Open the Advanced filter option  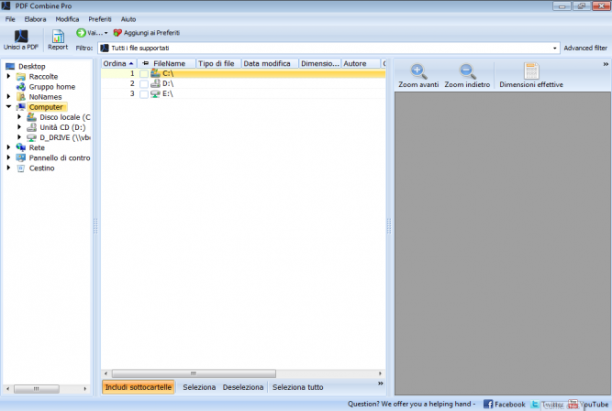(x=585, y=48)
